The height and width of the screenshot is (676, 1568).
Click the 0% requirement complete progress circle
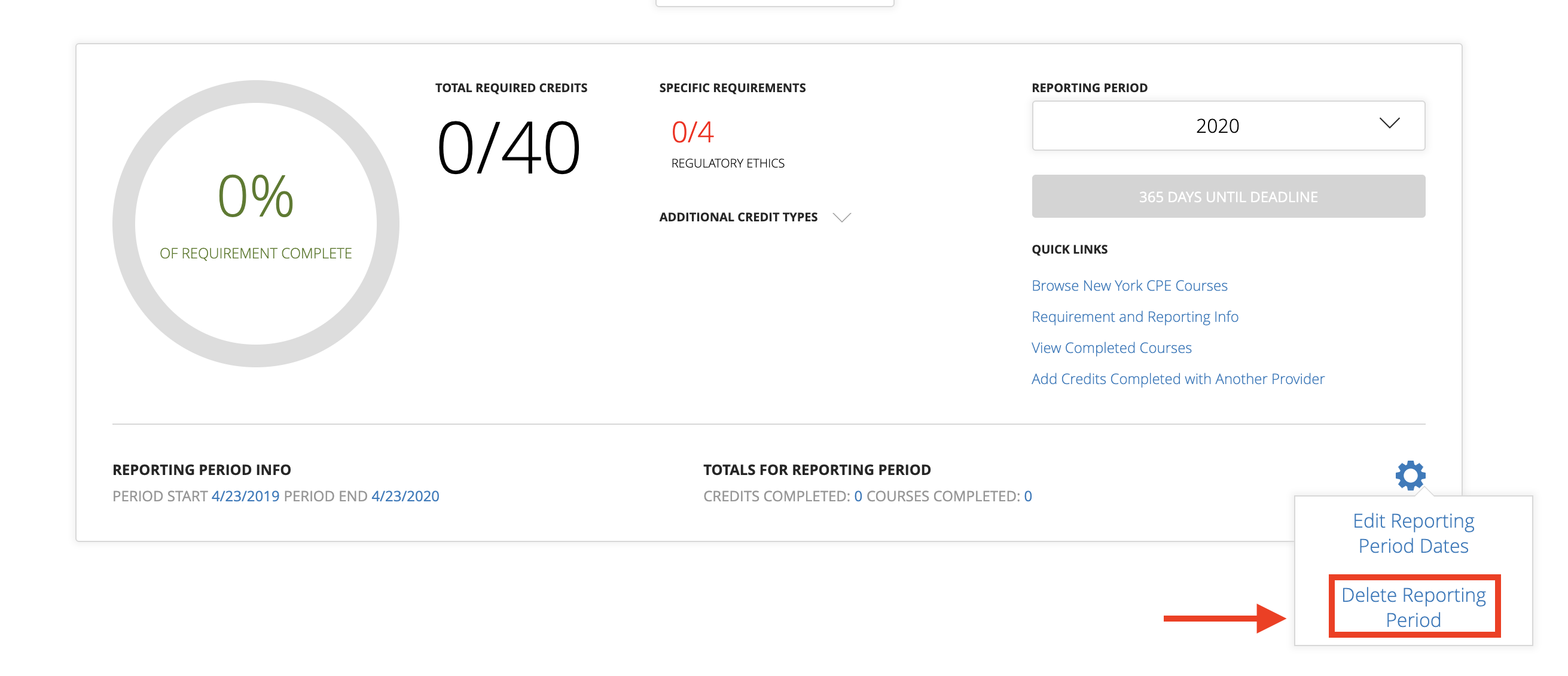tap(256, 224)
